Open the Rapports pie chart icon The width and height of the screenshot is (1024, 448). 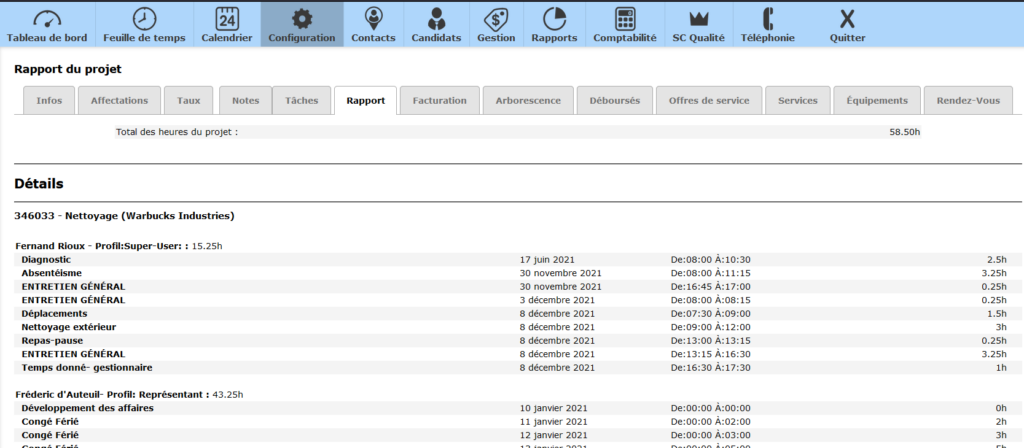click(x=554, y=19)
